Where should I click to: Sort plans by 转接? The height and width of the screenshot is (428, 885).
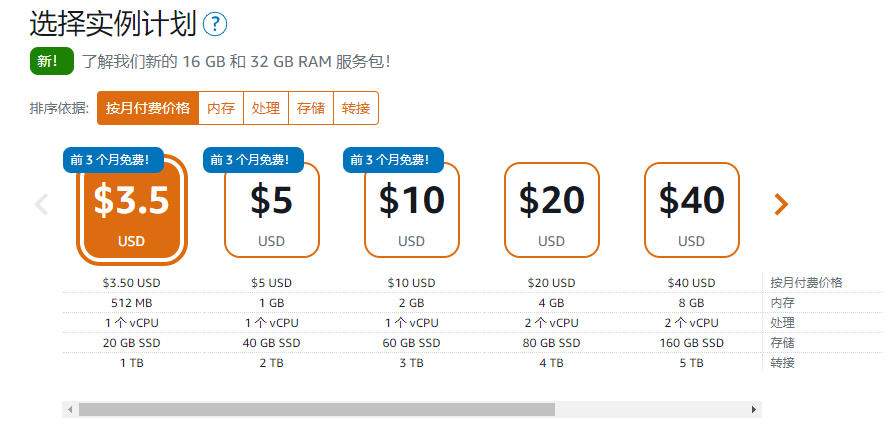[x=356, y=108]
